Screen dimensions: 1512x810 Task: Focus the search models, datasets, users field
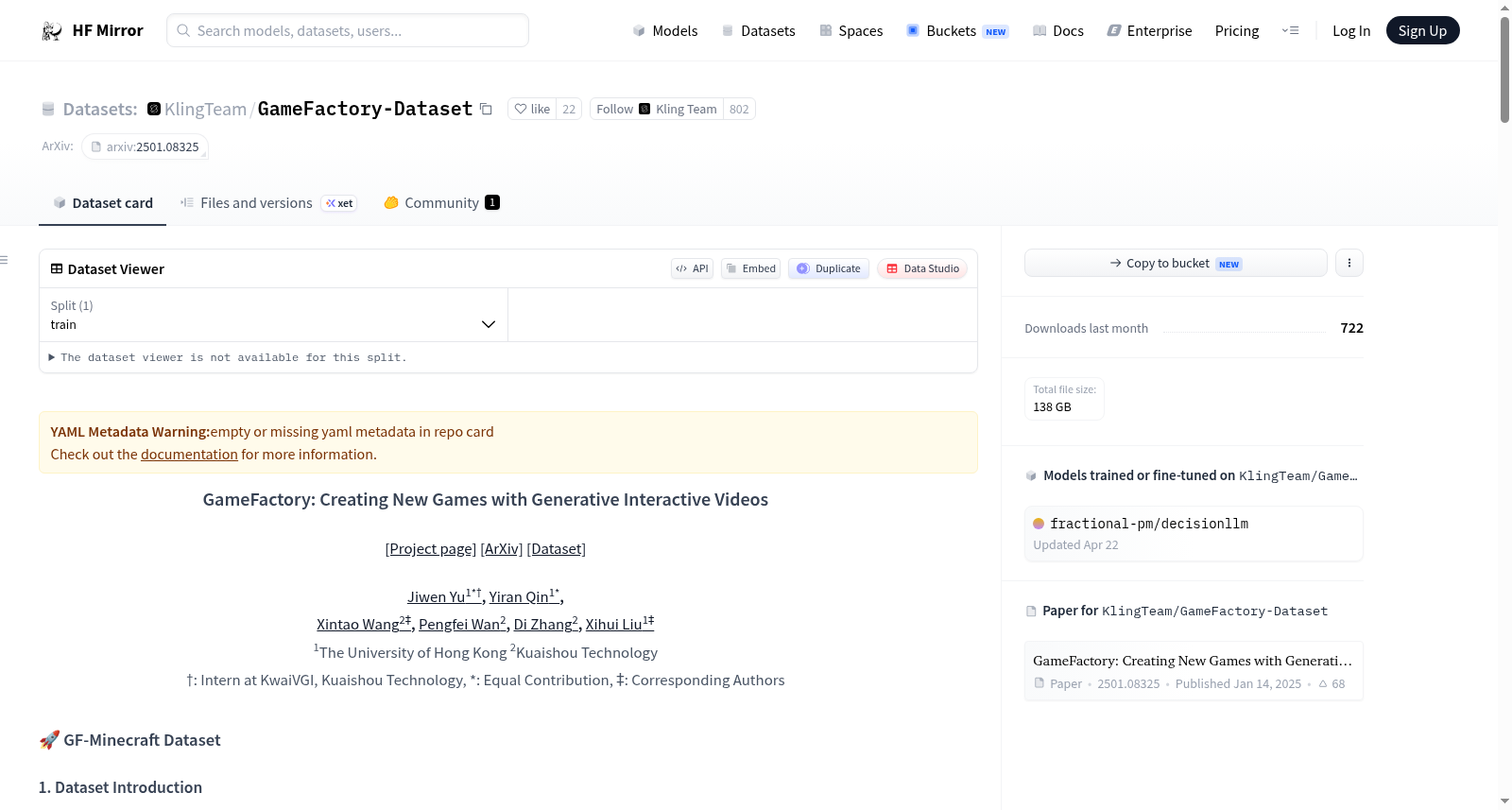pyautogui.click(x=348, y=30)
